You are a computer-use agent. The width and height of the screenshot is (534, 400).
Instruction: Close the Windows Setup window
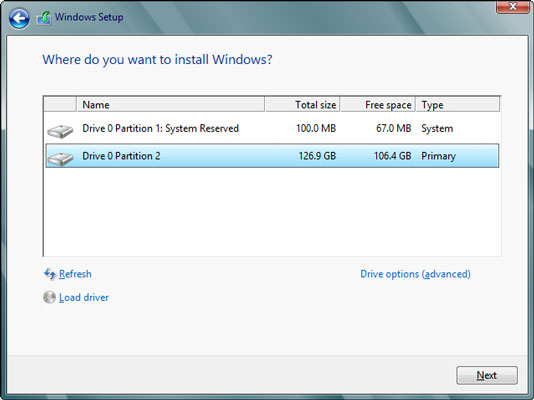[x=513, y=6]
